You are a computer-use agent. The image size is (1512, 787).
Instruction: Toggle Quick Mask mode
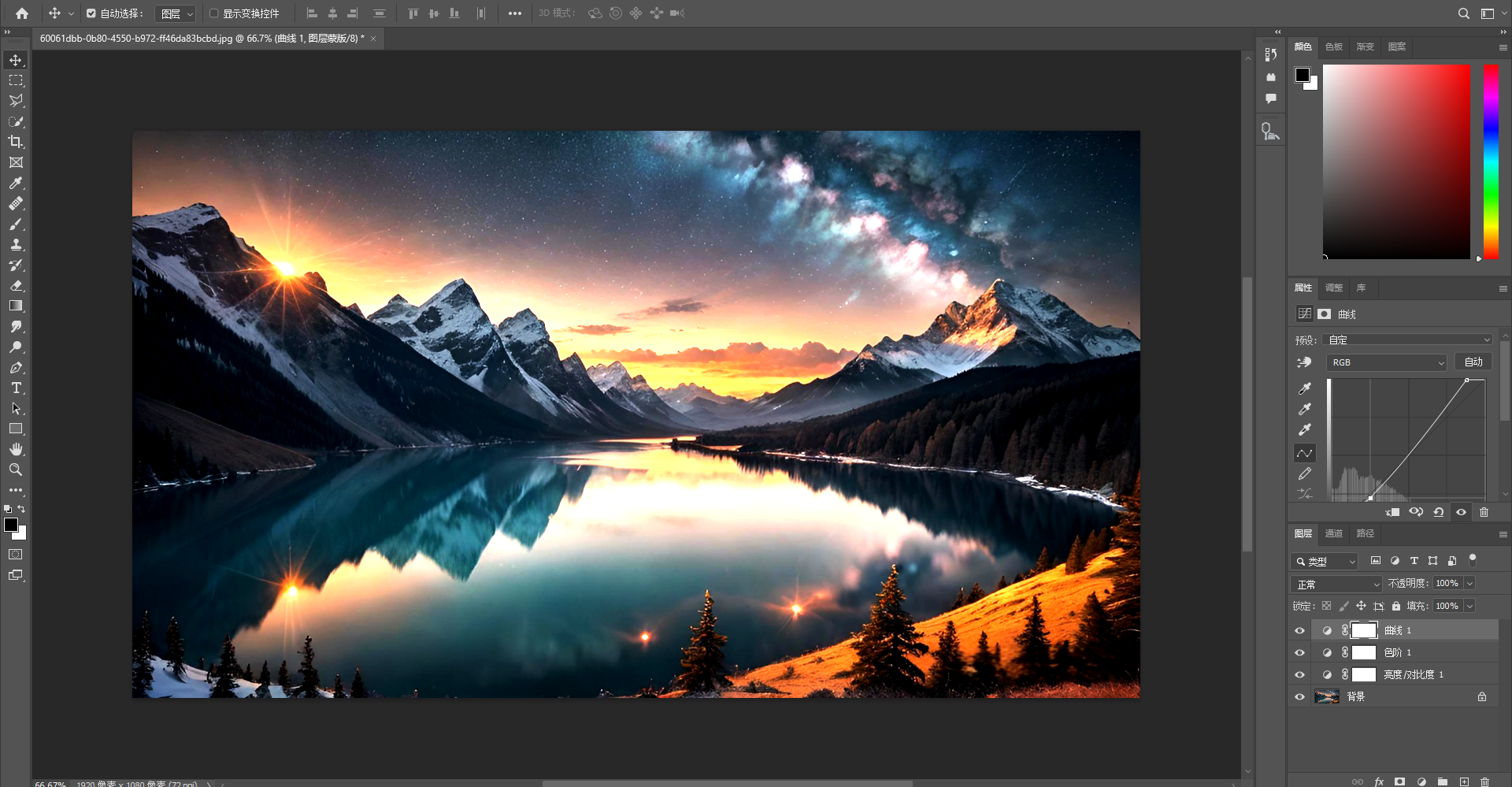click(16, 555)
